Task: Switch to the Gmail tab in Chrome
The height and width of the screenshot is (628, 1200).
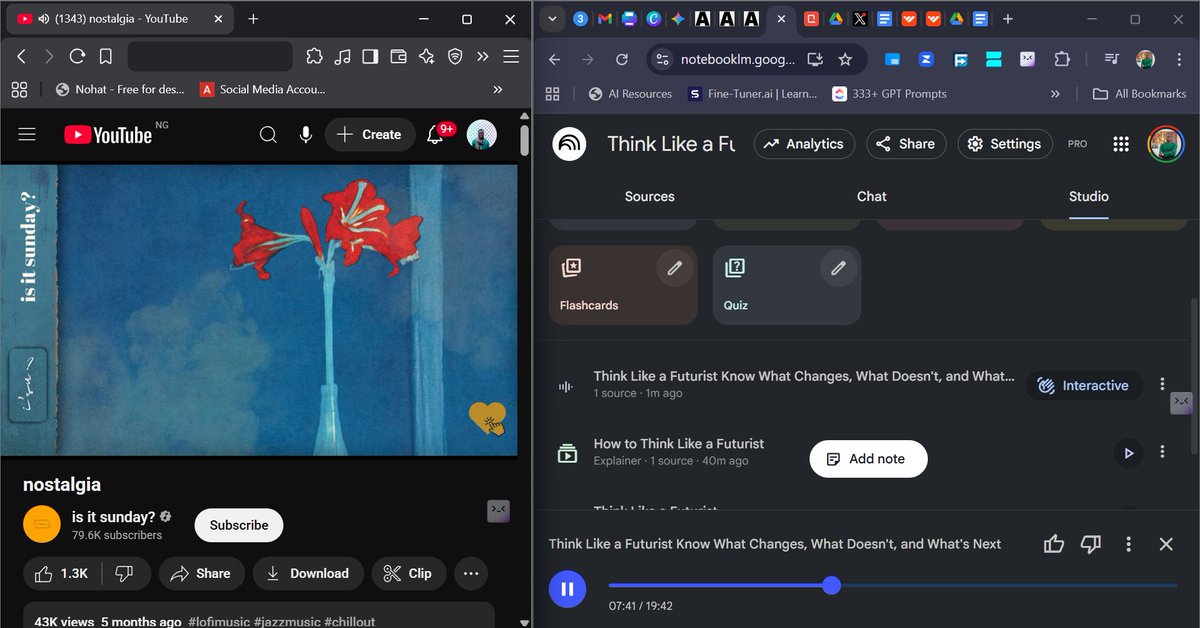Action: pyautogui.click(x=604, y=19)
